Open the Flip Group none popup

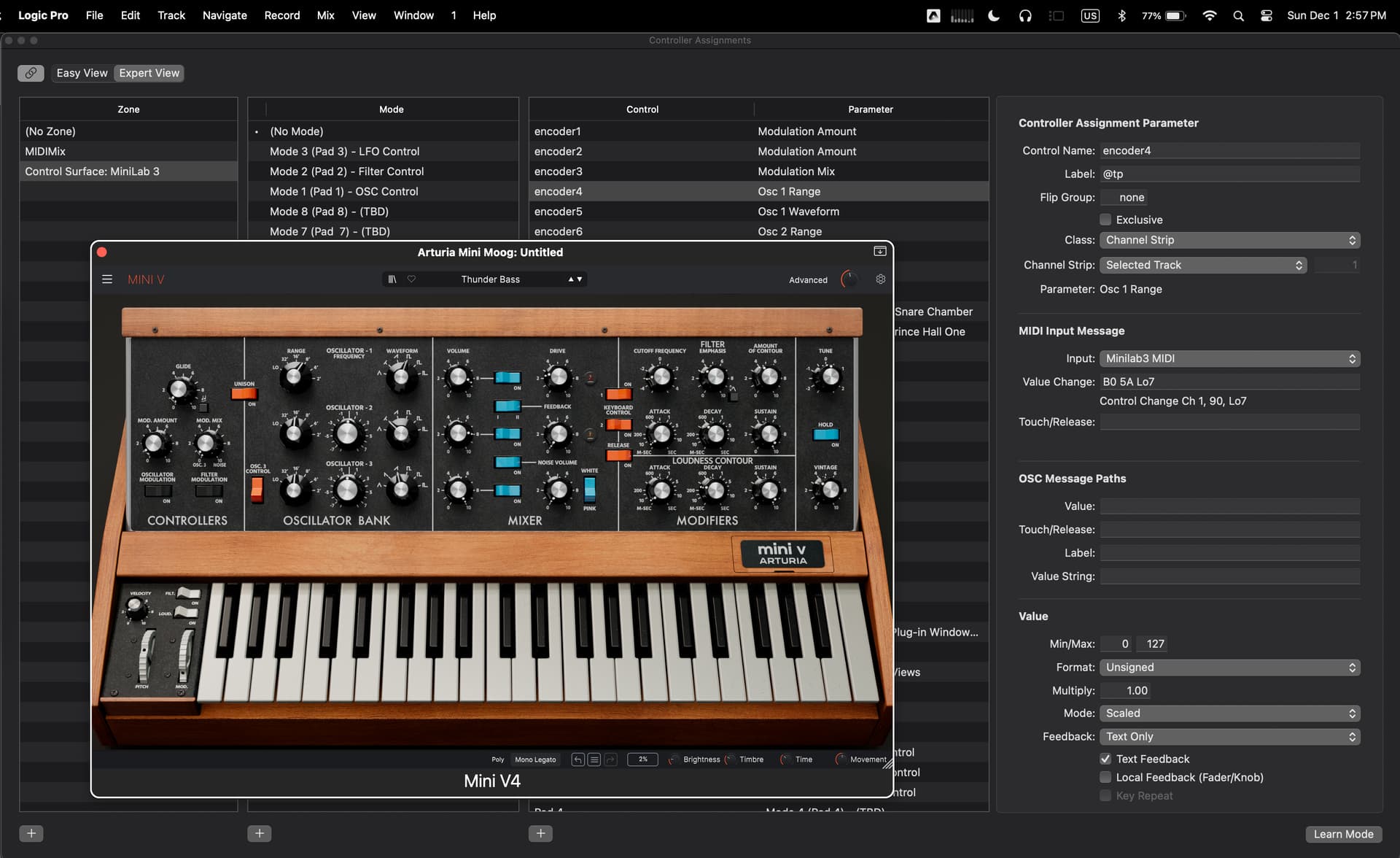(x=1125, y=197)
